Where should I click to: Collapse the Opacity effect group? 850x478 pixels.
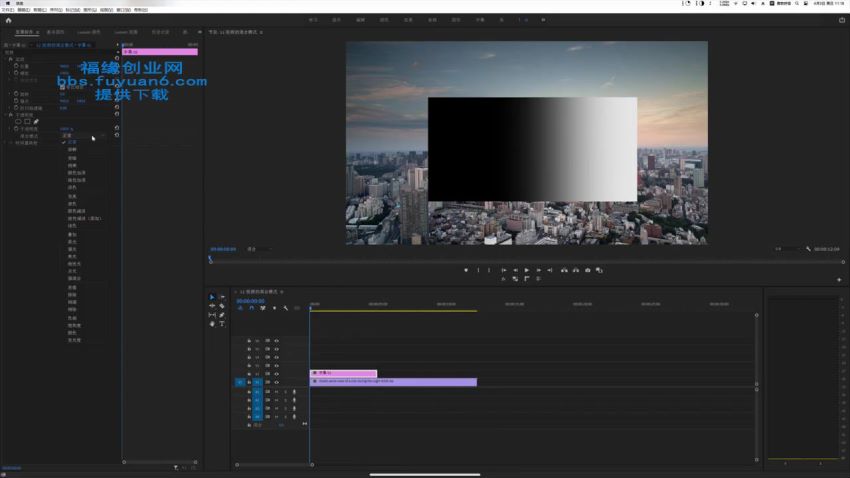click(x=5, y=115)
